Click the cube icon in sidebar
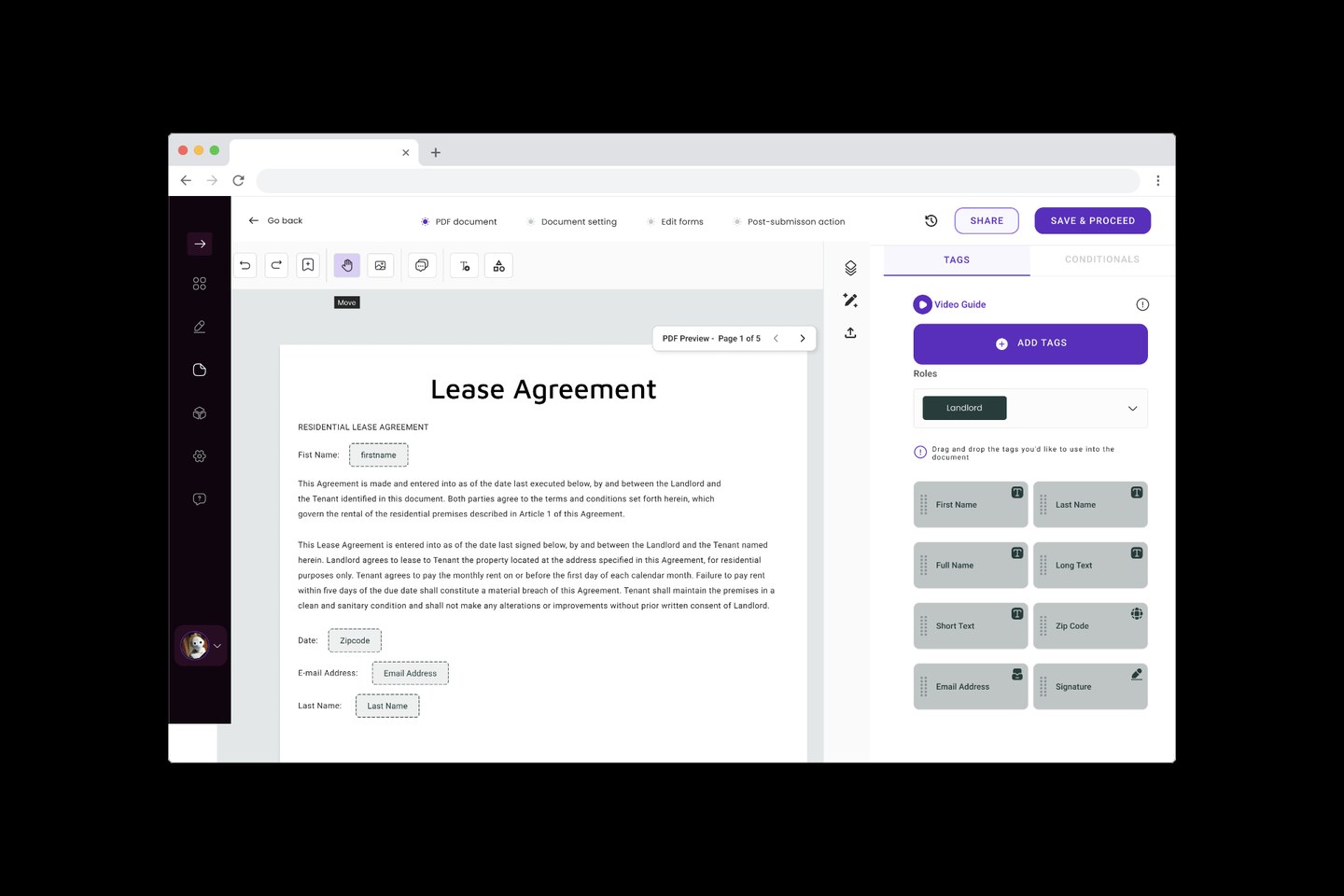The image size is (1344, 896). (x=200, y=413)
